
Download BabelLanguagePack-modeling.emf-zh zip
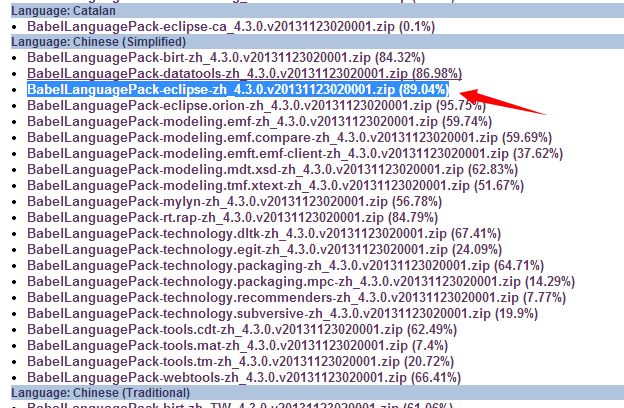259,121
